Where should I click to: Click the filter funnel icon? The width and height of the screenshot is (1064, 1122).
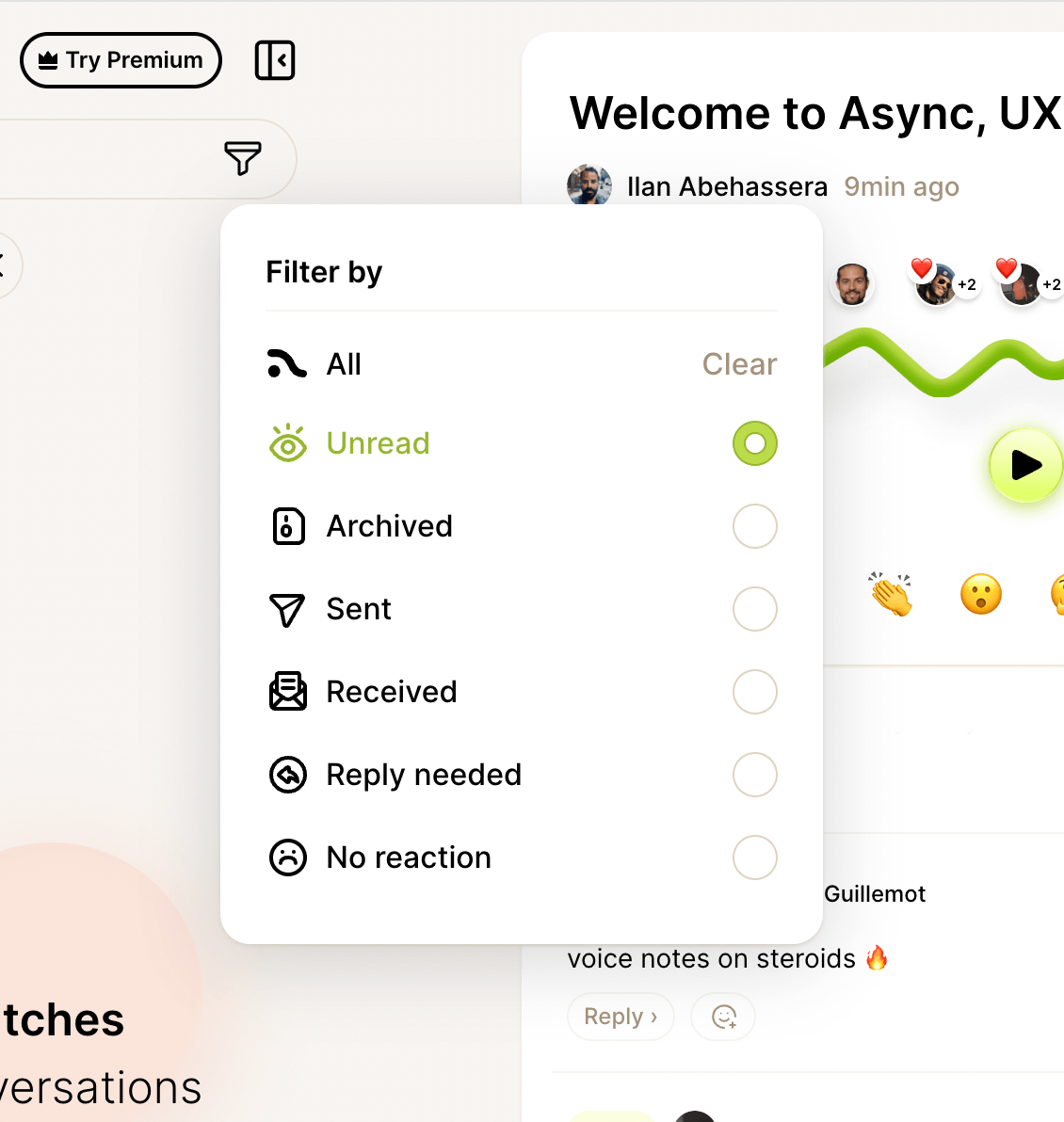(x=242, y=158)
